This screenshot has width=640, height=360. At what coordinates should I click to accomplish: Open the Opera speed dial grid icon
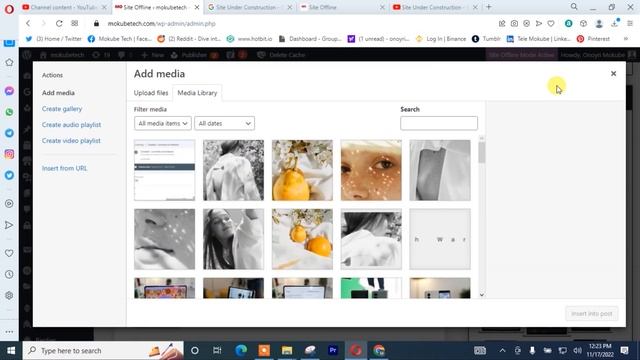(x=75, y=24)
